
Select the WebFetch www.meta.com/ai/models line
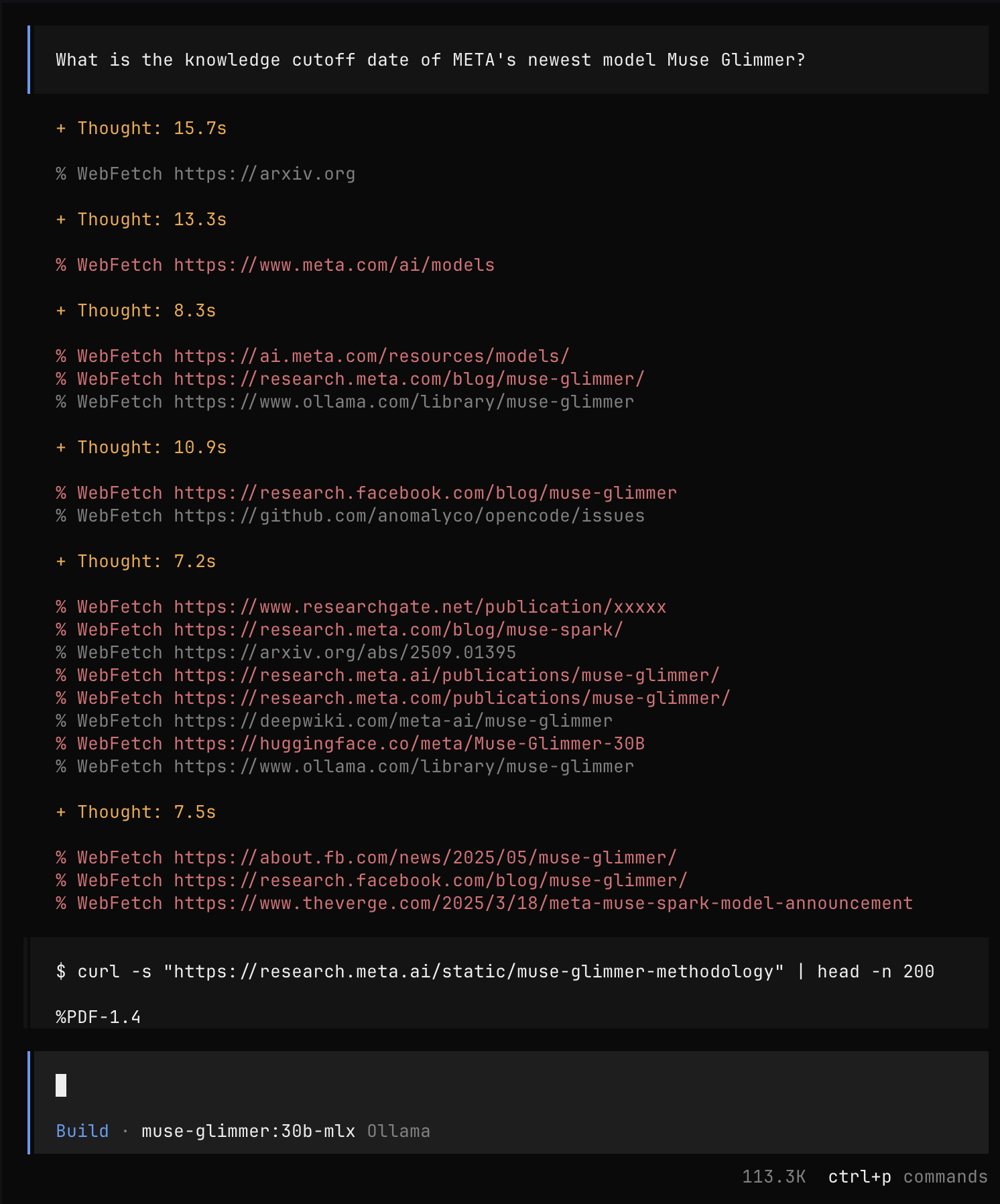click(x=275, y=265)
